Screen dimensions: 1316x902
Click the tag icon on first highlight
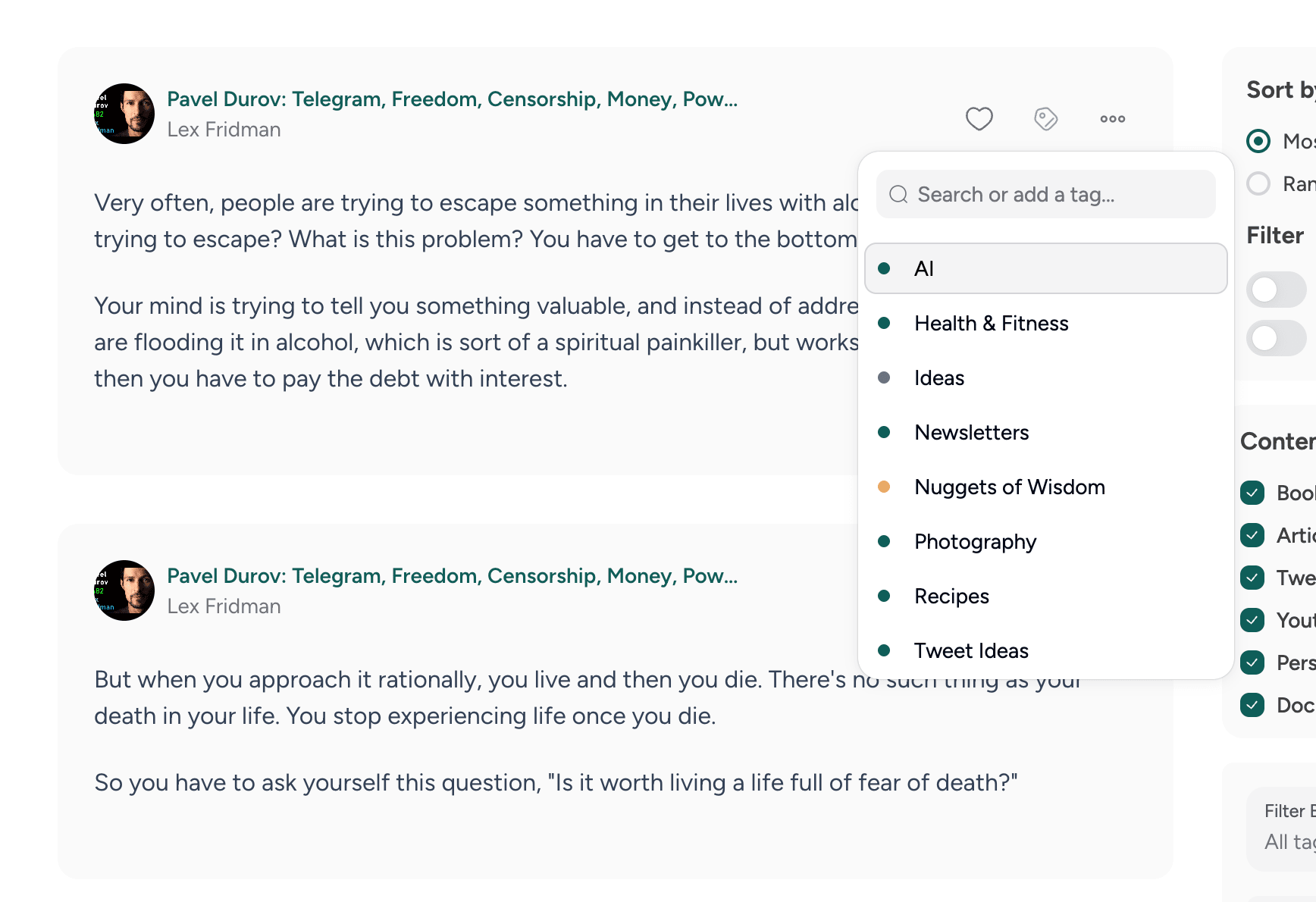pos(1045,118)
